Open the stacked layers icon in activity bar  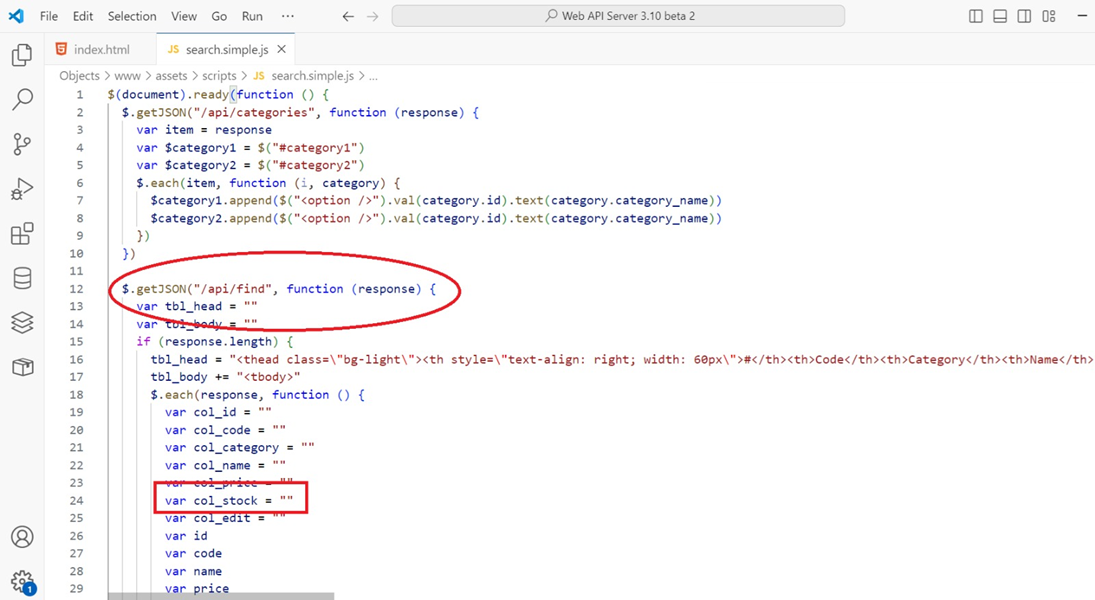tap(22, 322)
